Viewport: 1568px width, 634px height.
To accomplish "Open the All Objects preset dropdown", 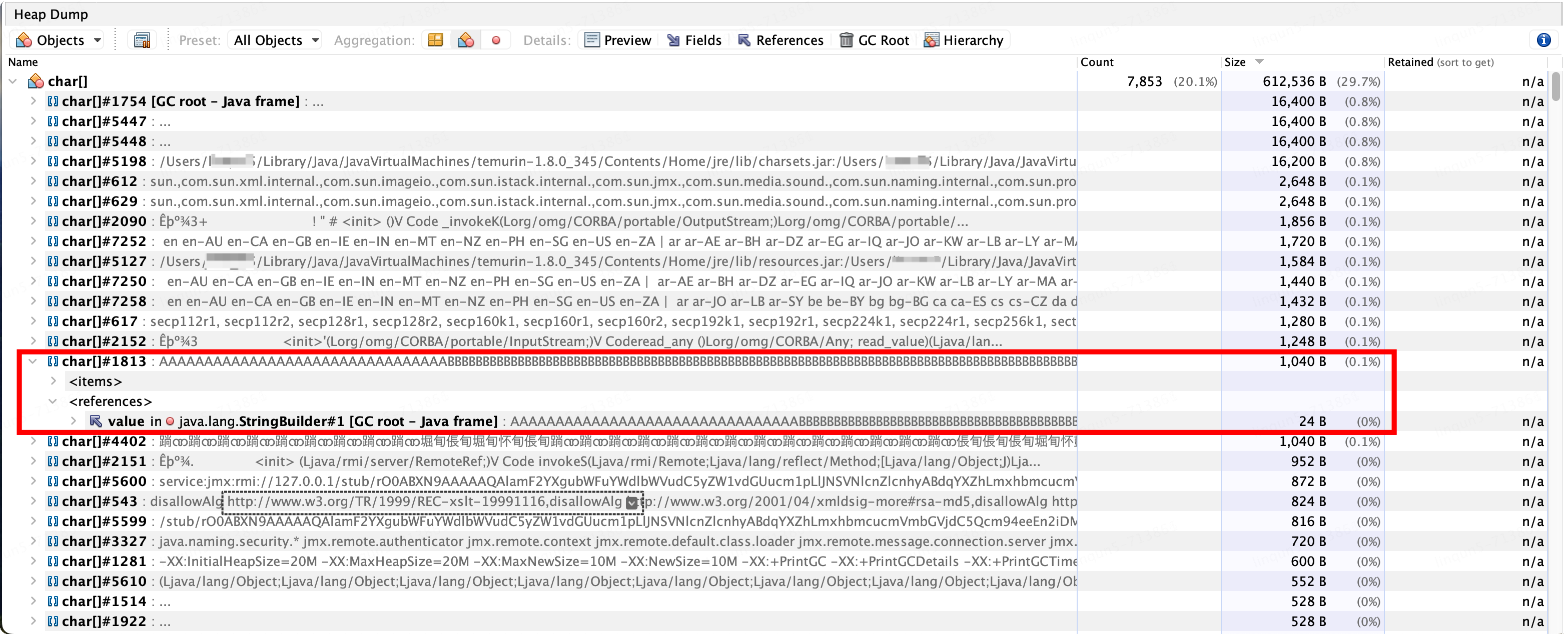I will [x=276, y=40].
